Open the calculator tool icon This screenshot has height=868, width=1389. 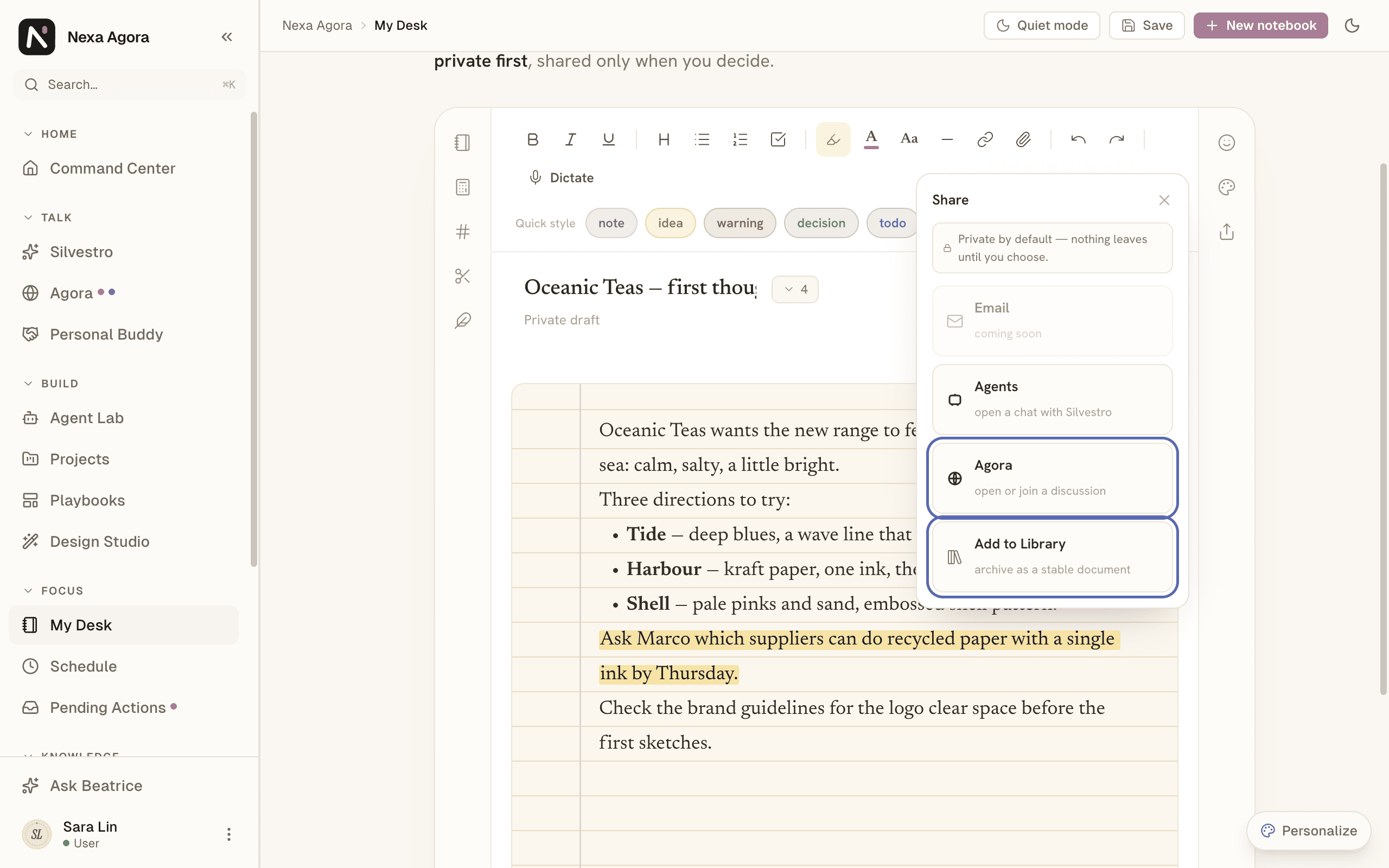point(463,187)
